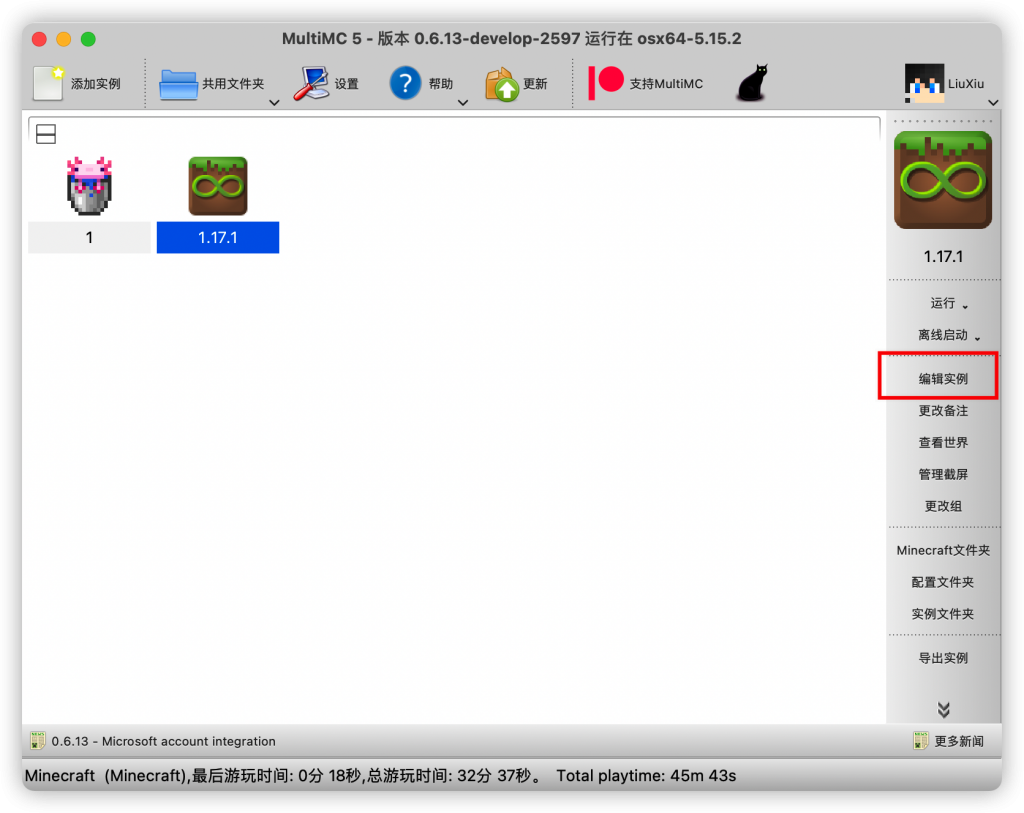Image resolution: width=1024 pixels, height=813 pixels.
Task: Click the Patreon 支持MultiMC icon
Action: [606, 83]
